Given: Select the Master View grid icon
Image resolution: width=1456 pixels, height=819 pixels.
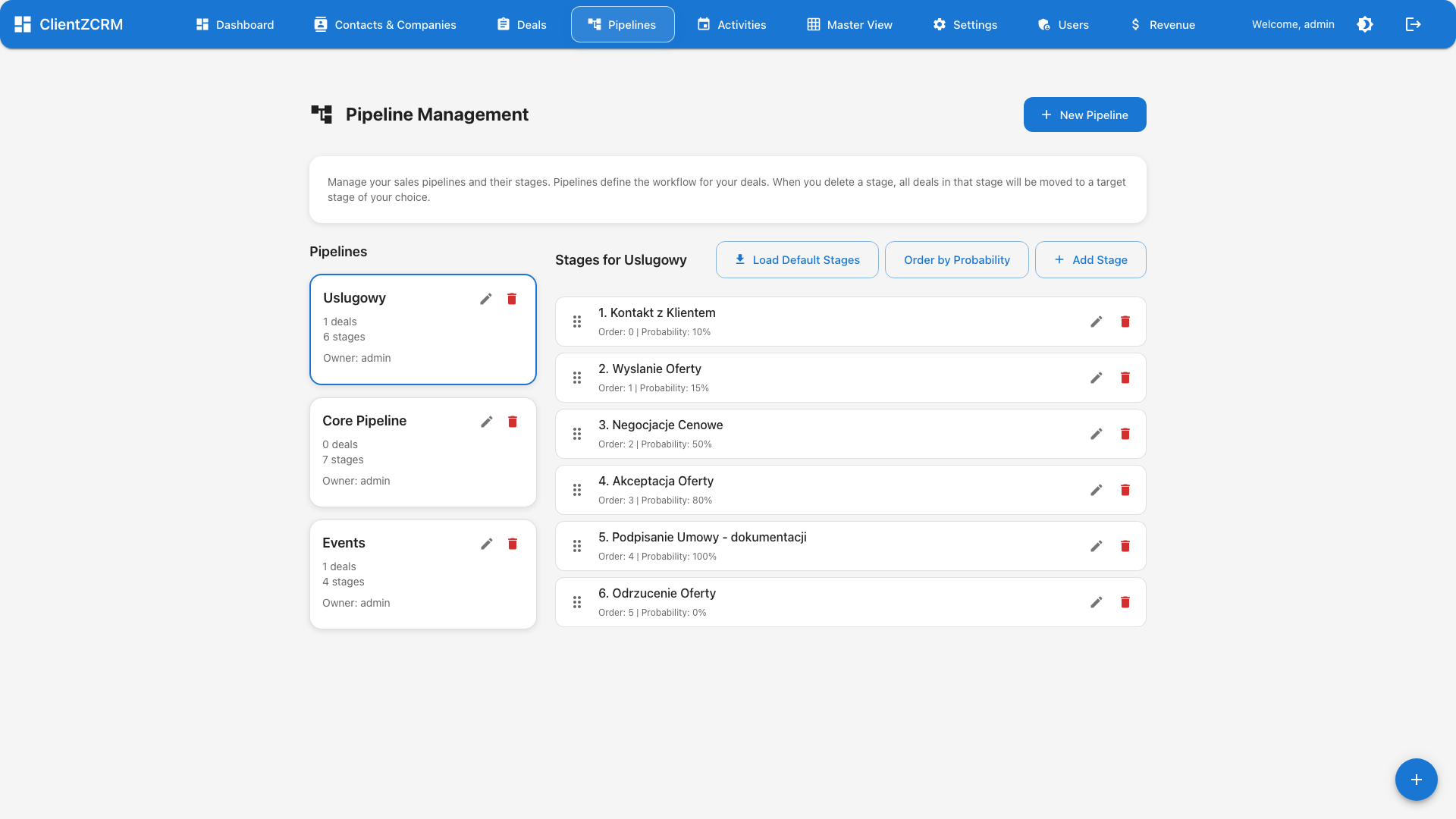Looking at the screenshot, I should pyautogui.click(x=812, y=24).
